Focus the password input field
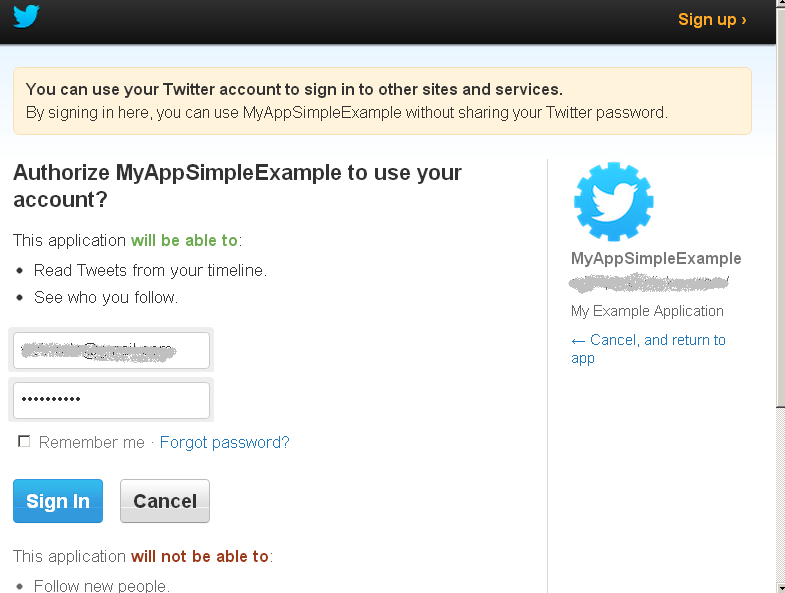 111,400
